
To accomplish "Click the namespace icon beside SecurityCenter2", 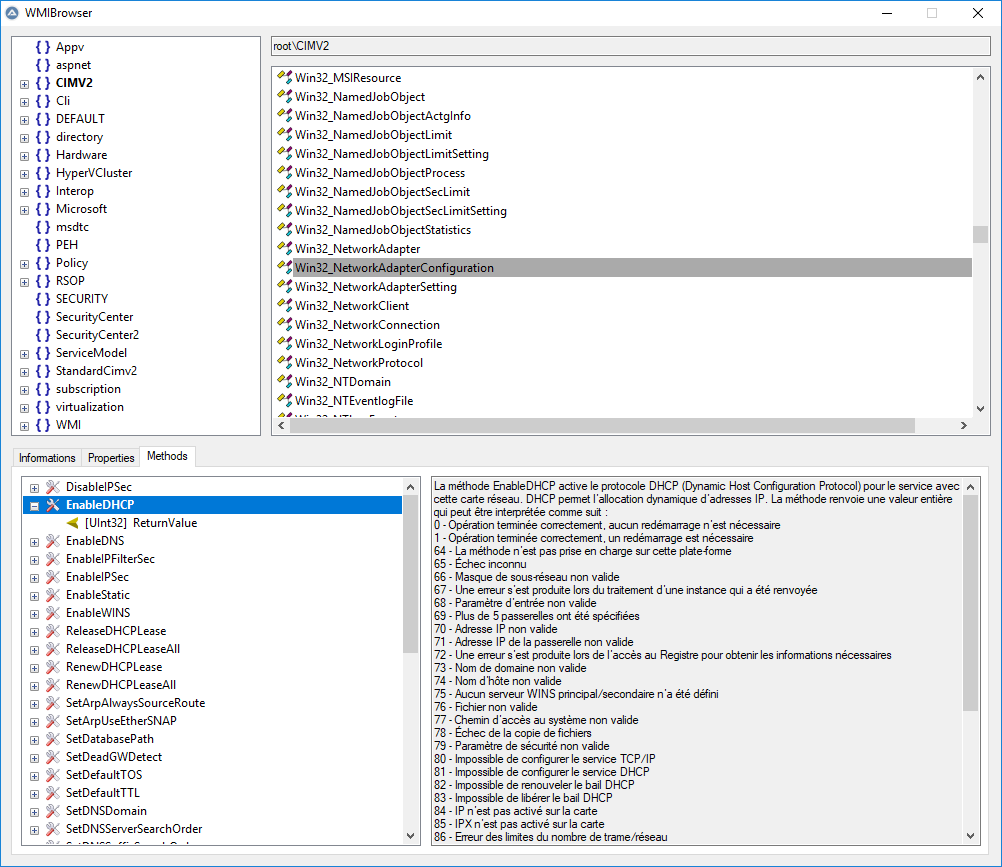I will (x=43, y=335).
